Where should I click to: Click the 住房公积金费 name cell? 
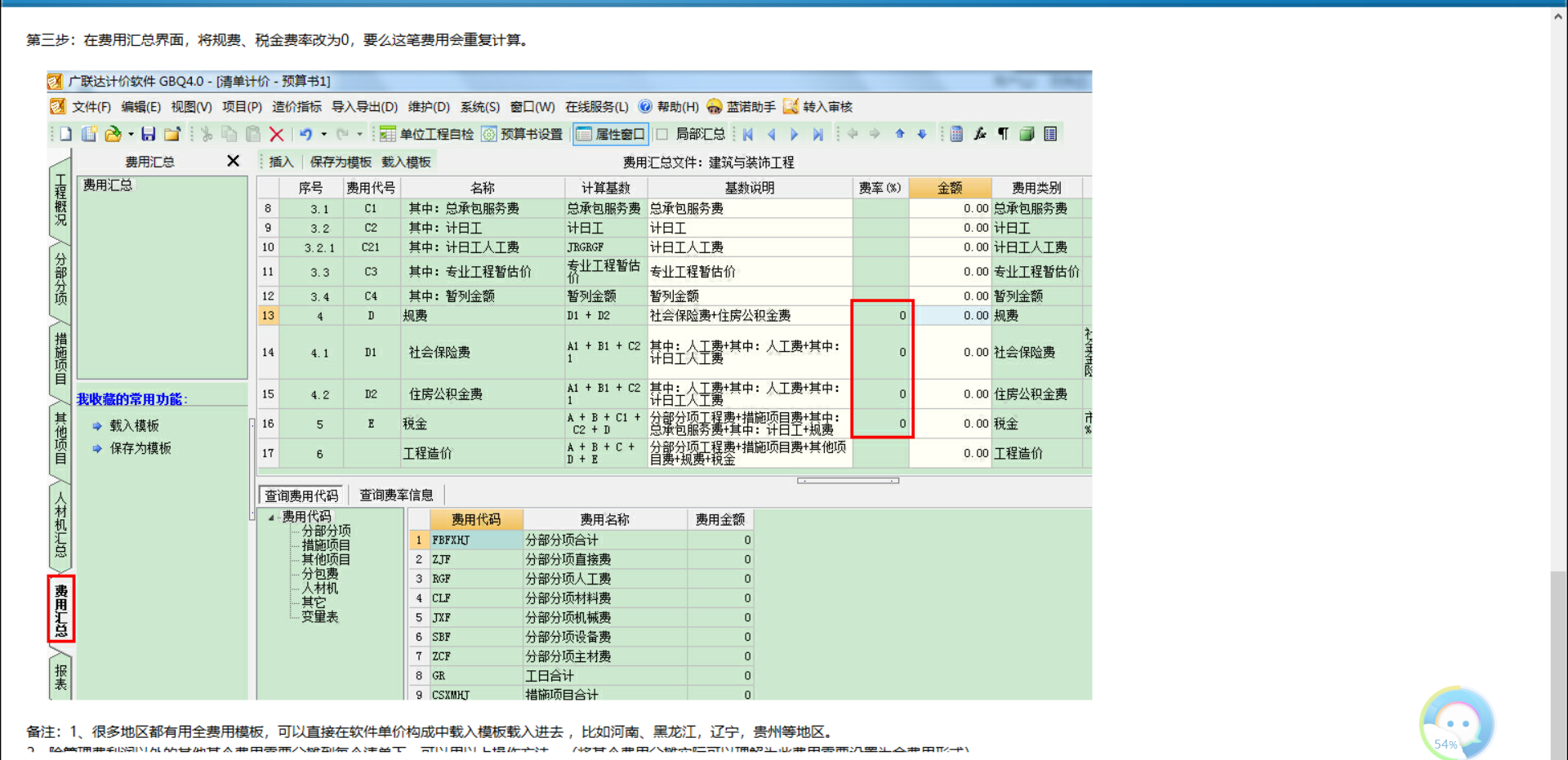(482, 394)
